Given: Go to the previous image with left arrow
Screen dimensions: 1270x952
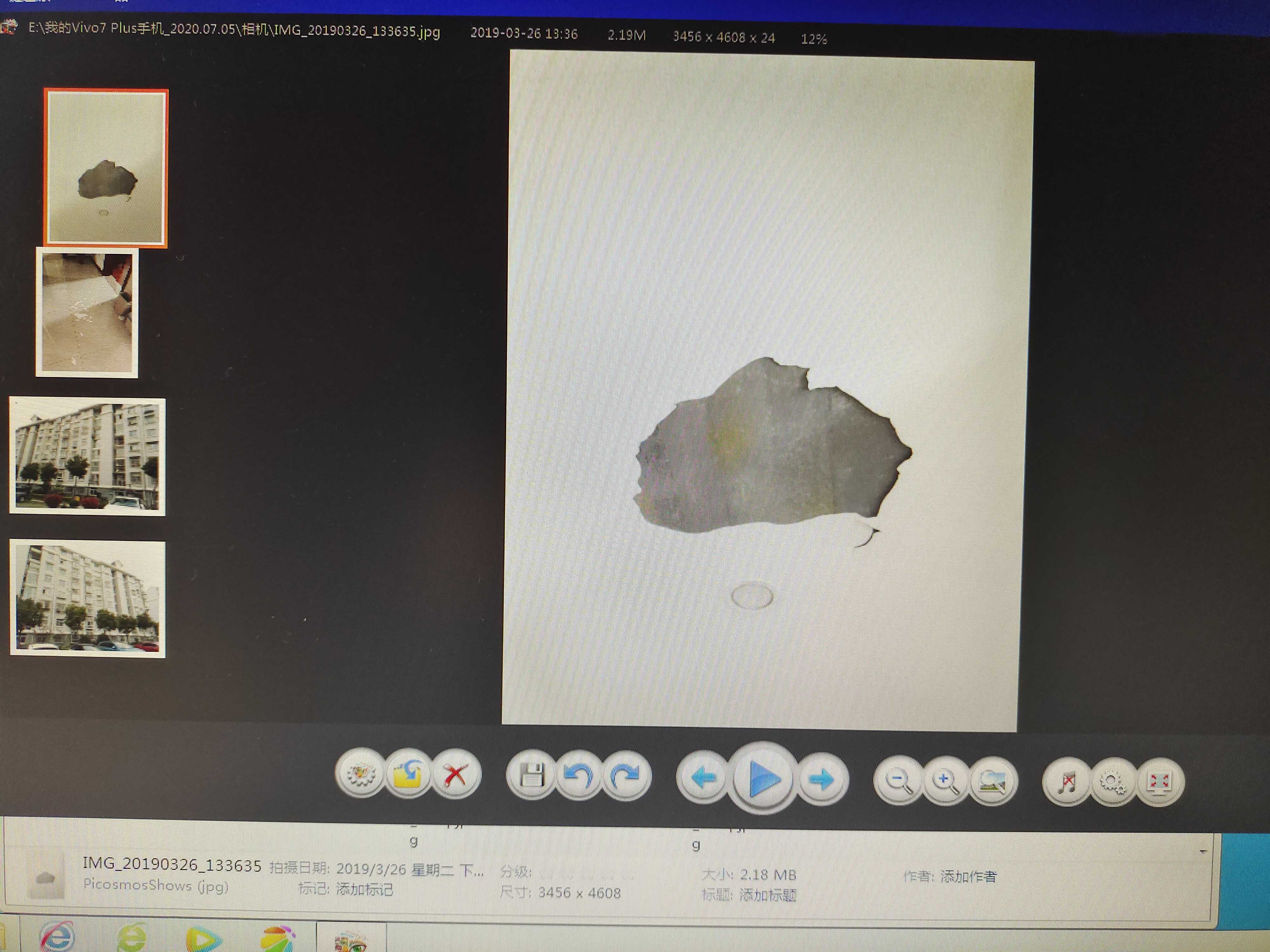Looking at the screenshot, I should (703, 779).
